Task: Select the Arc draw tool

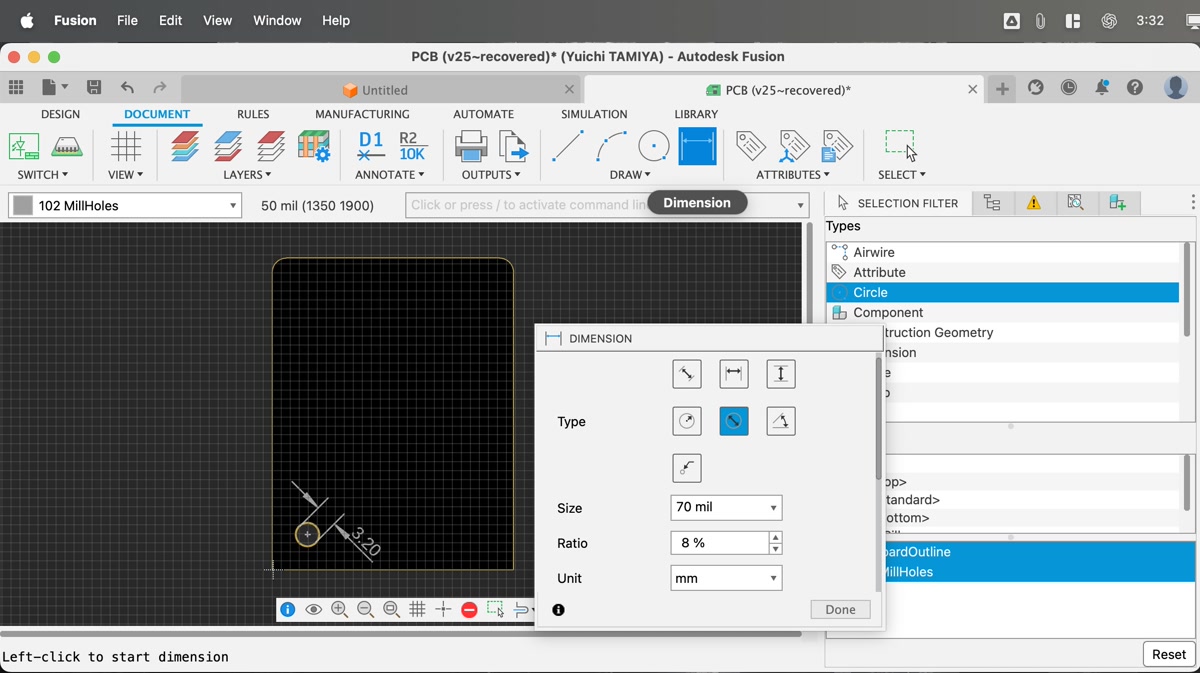Action: point(611,147)
